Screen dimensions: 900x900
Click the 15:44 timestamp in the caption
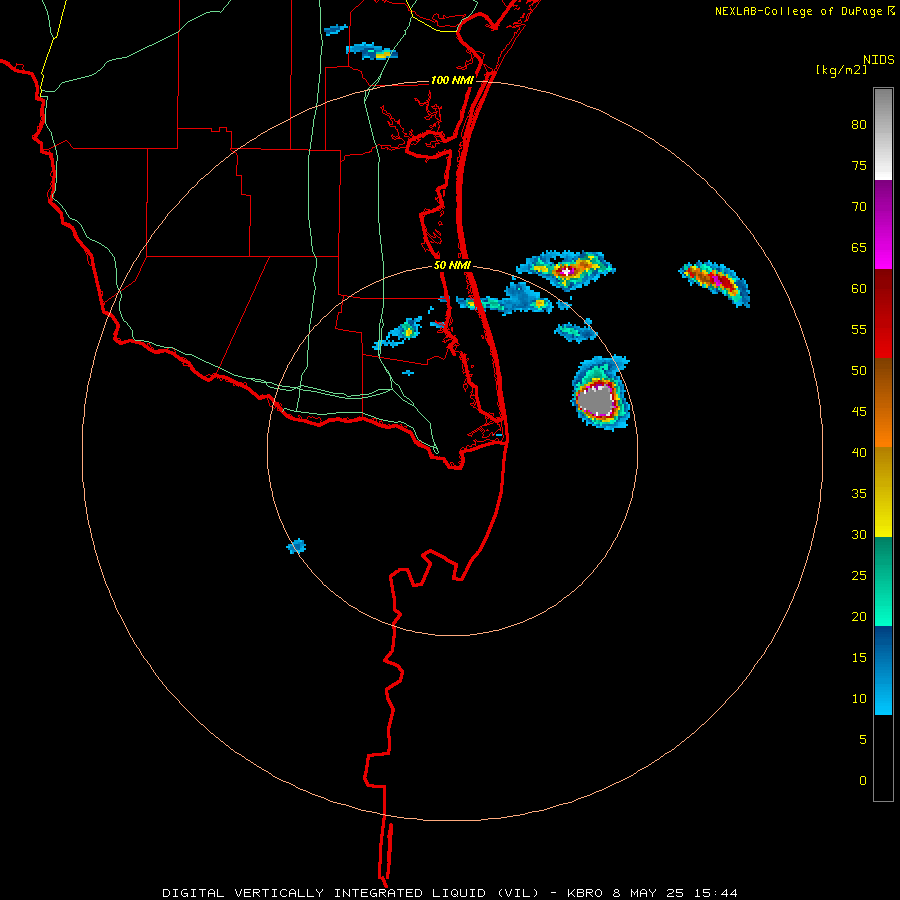point(714,893)
